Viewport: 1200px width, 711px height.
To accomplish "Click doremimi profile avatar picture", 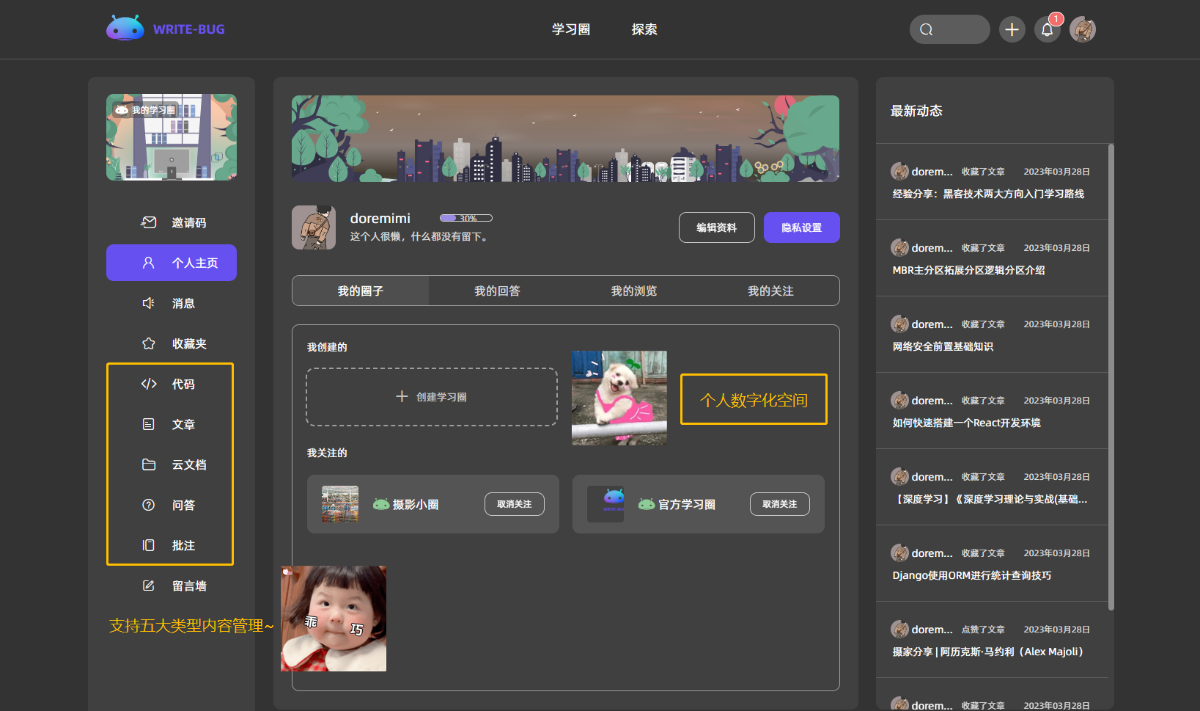I will pos(314,227).
